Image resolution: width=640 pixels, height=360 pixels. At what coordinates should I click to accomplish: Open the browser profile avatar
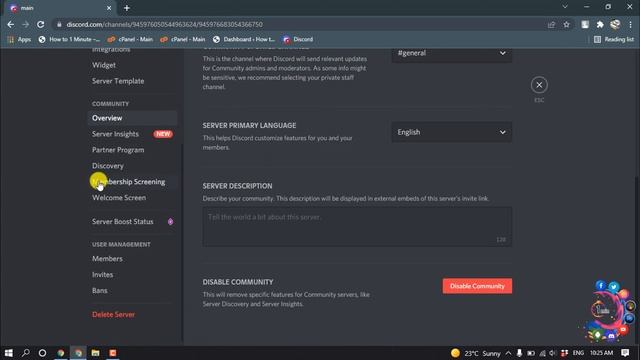point(615,24)
